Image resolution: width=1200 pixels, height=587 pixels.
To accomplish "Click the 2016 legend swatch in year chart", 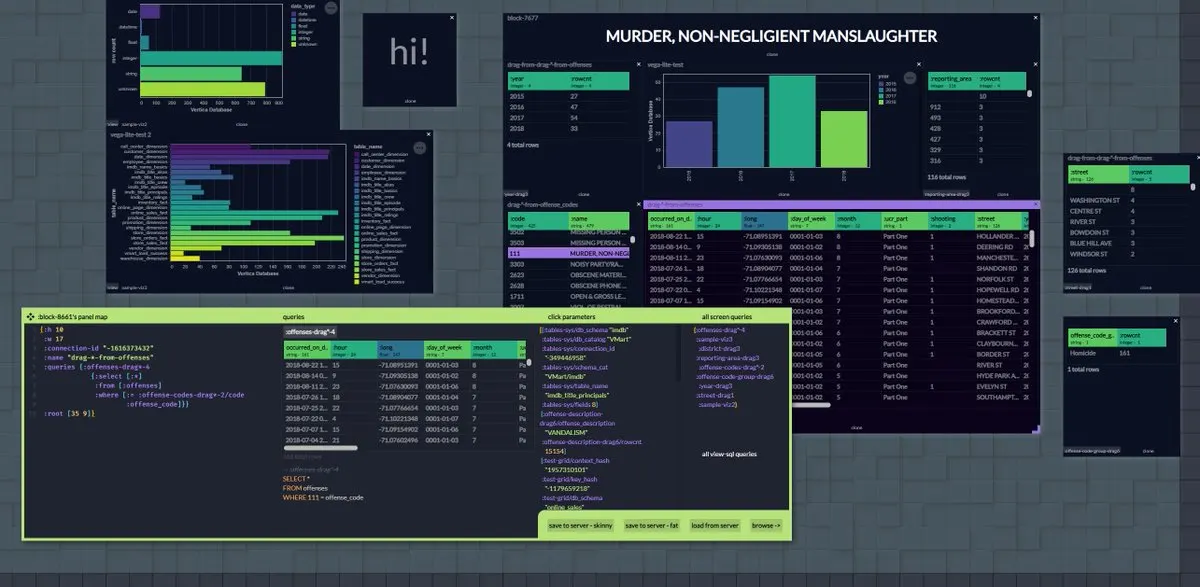I will pyautogui.click(x=882, y=88).
